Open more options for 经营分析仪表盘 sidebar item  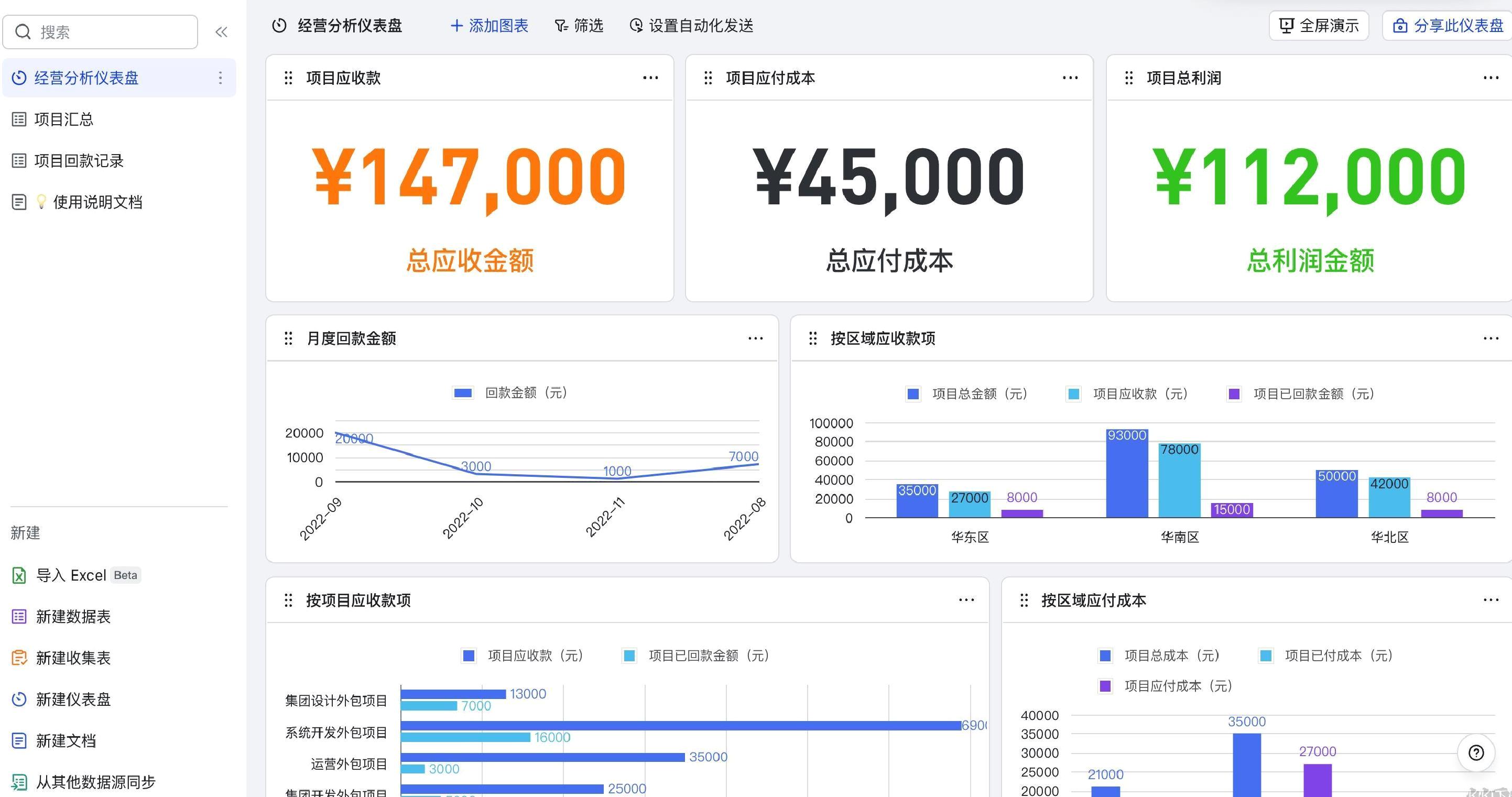coord(220,78)
